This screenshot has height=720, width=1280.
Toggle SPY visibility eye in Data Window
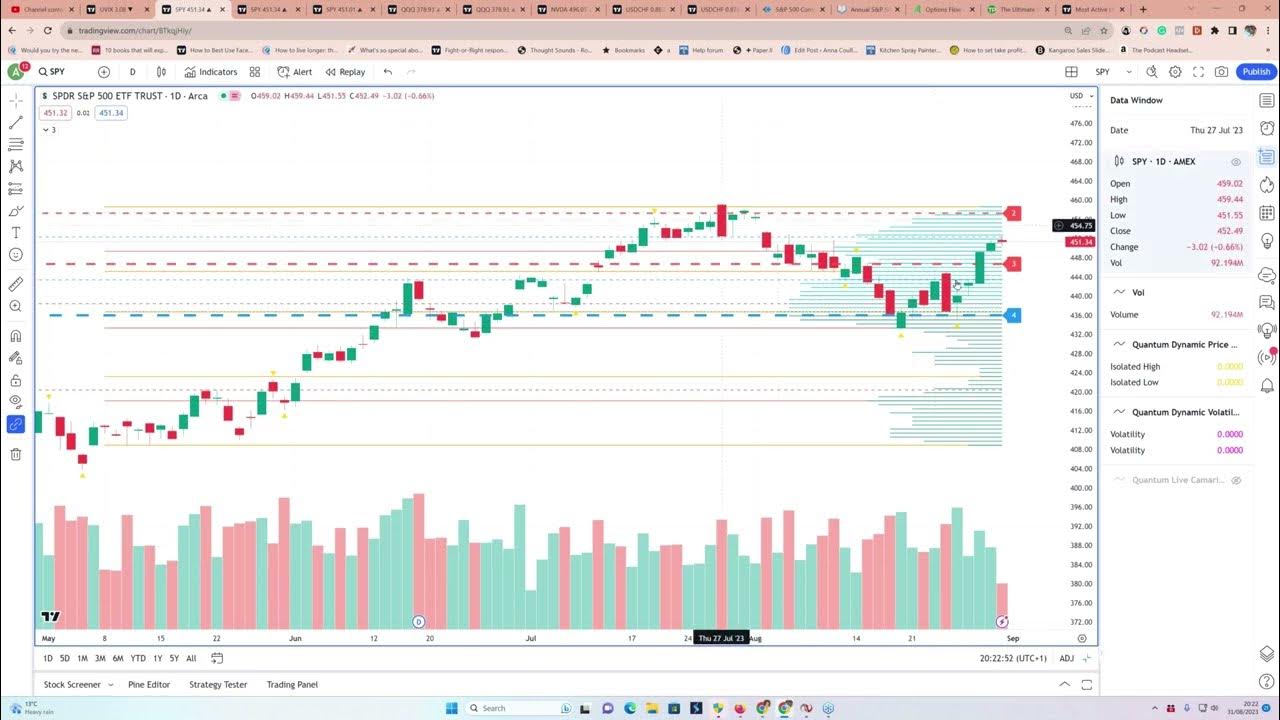pyautogui.click(x=1236, y=162)
